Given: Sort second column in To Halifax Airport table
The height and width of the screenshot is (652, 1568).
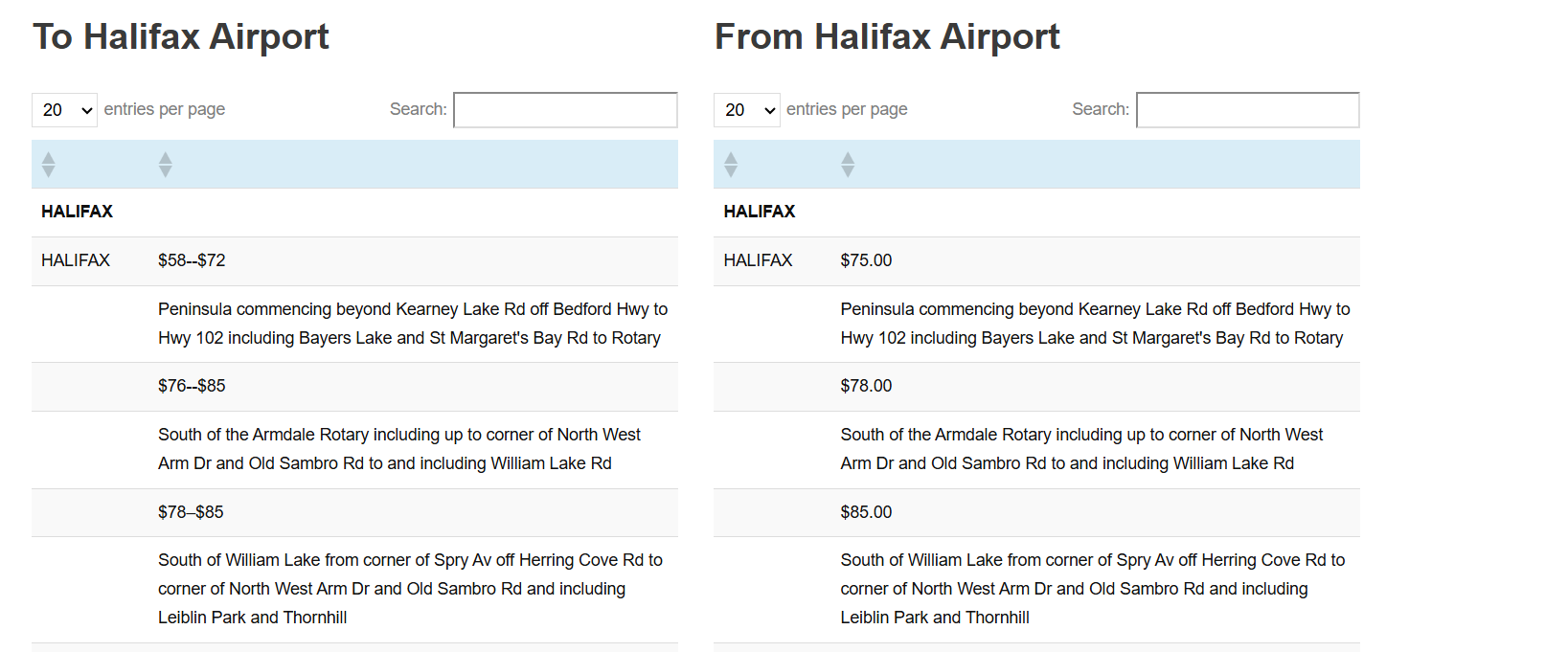Looking at the screenshot, I should [x=166, y=165].
